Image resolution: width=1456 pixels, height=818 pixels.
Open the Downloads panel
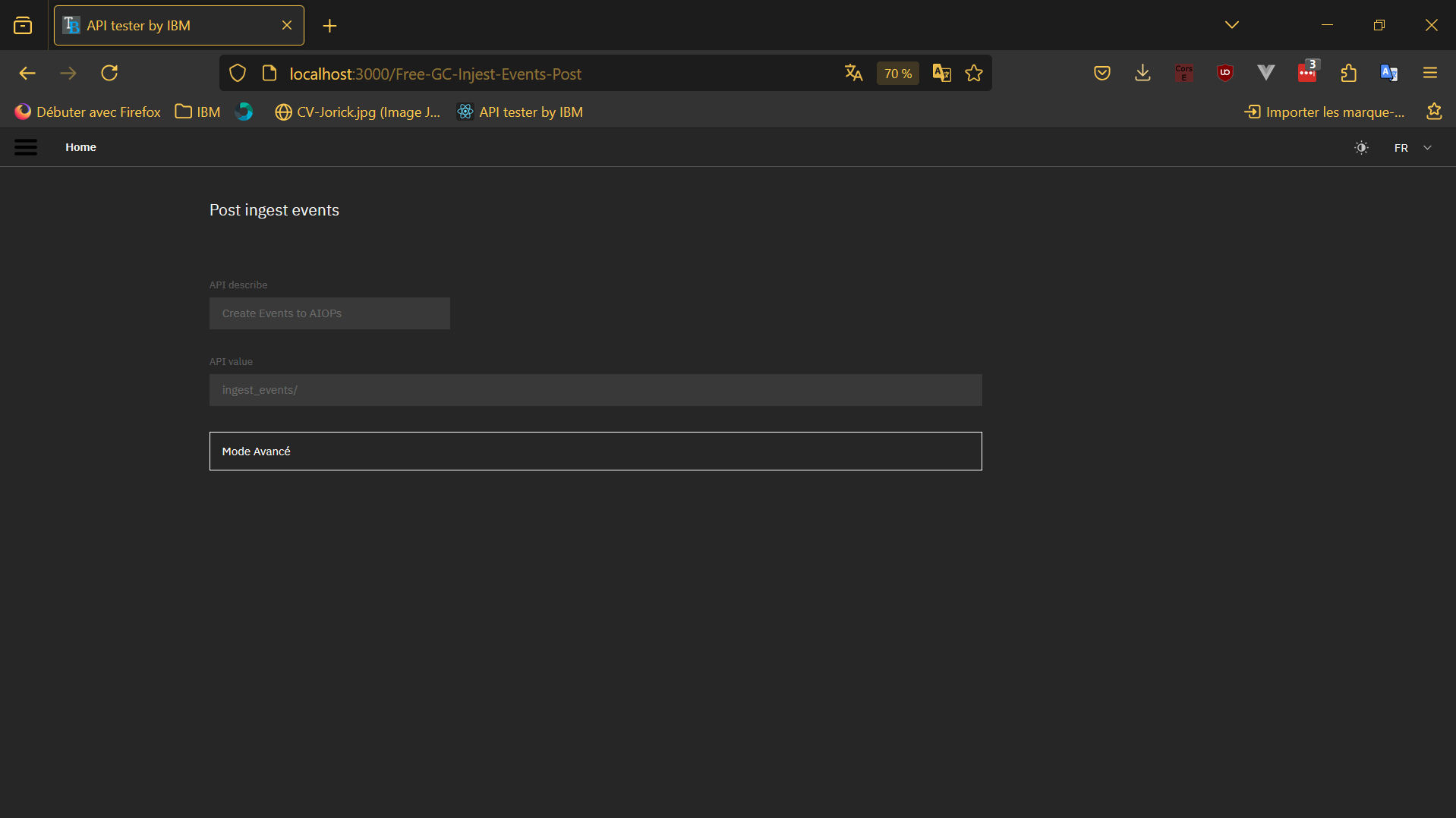point(1142,73)
